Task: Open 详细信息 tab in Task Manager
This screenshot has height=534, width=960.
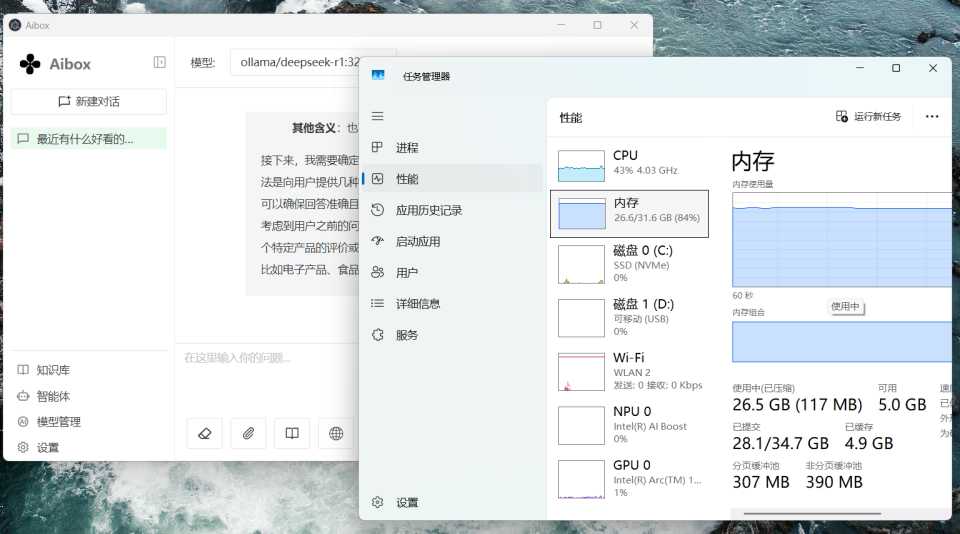Action: (x=452, y=304)
